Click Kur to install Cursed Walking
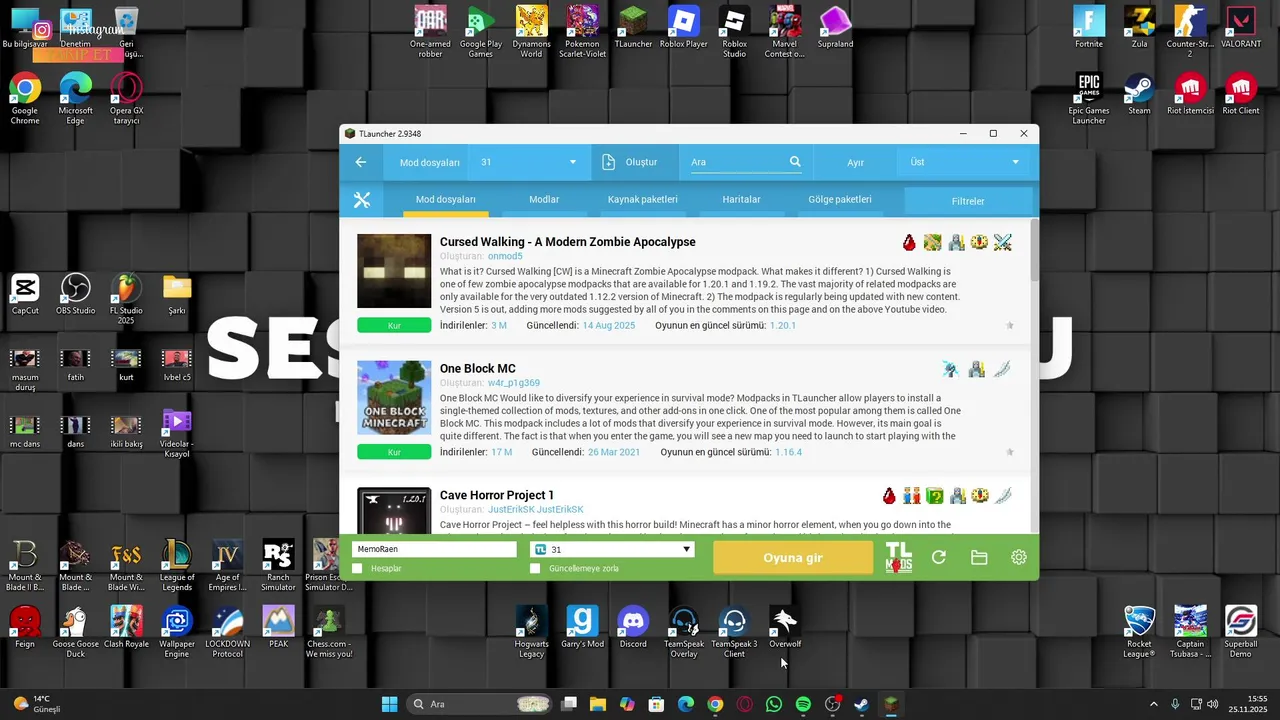Viewport: 1280px width, 720px height. click(x=394, y=325)
